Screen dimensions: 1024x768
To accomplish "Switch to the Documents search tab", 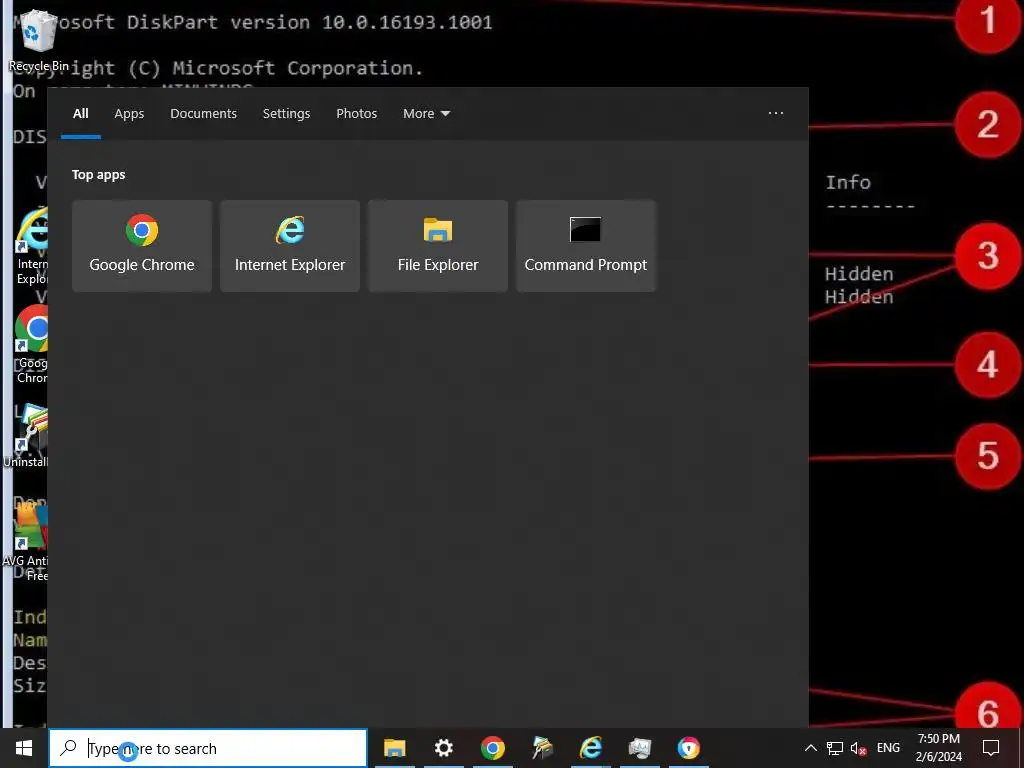I will [x=204, y=114].
